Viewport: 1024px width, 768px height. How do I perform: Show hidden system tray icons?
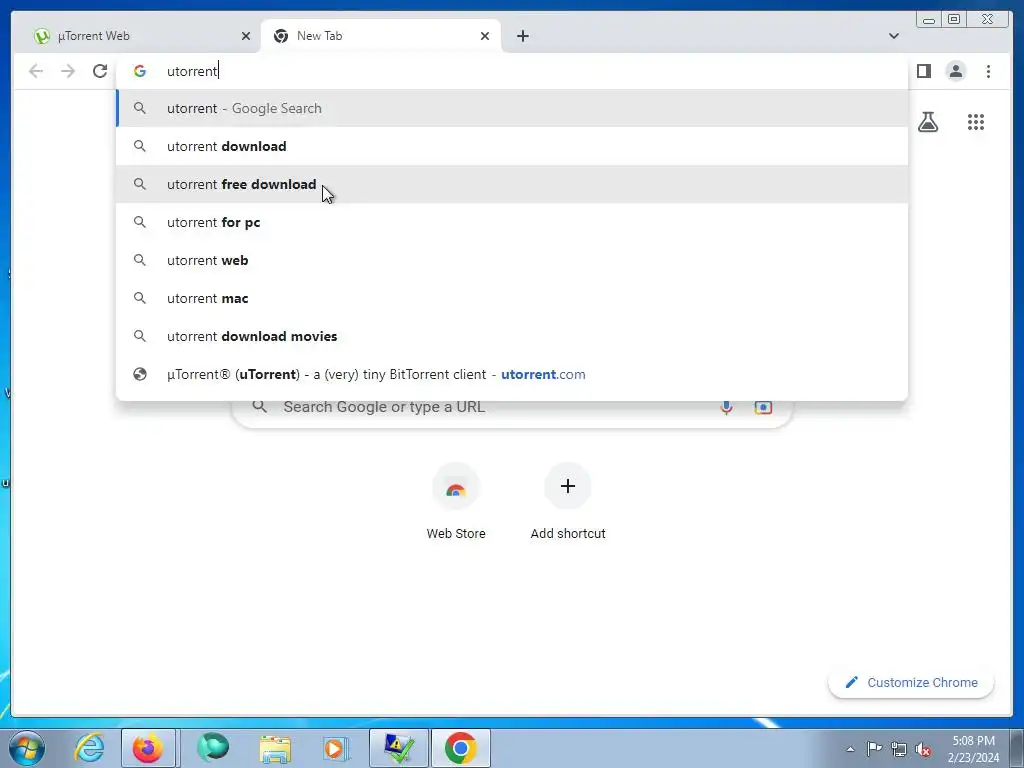point(850,749)
